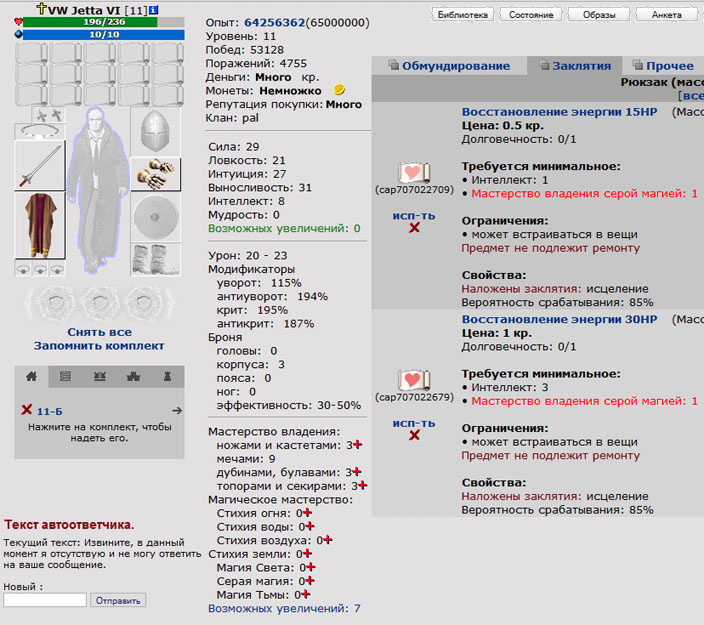Click the boots equipment slot
The height and width of the screenshot is (625, 704).
(x=155, y=257)
